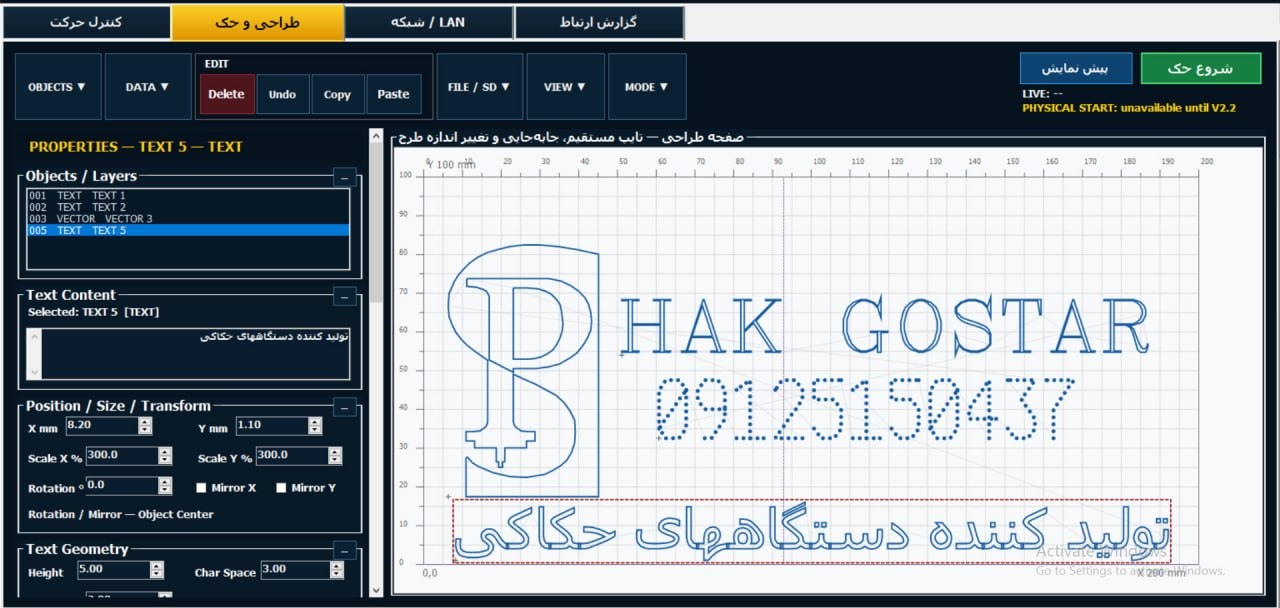Collapse the Text Geometry panel
Screen dimensions: 1280x608
[x=345, y=551]
